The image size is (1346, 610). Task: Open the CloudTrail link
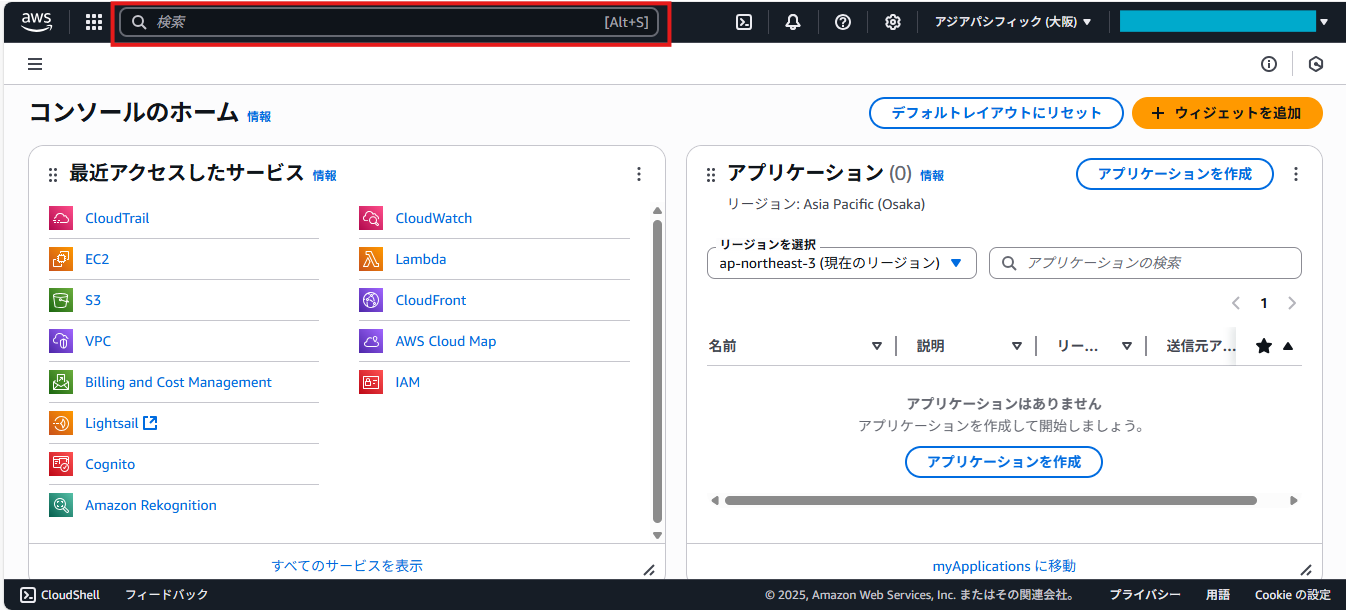pyautogui.click(x=117, y=218)
